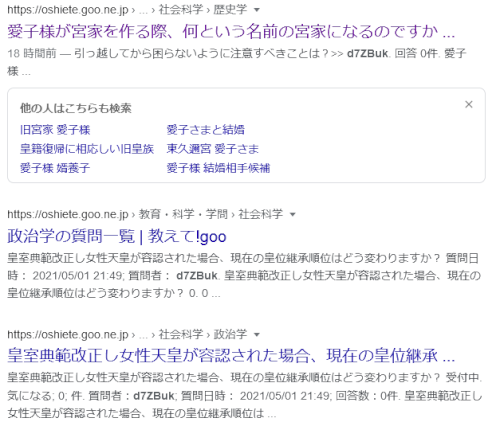This screenshot has height=422, width=500.
Task: Click the URL breadcrumb with 教育・科学・学問
Action: [x=145, y=214]
